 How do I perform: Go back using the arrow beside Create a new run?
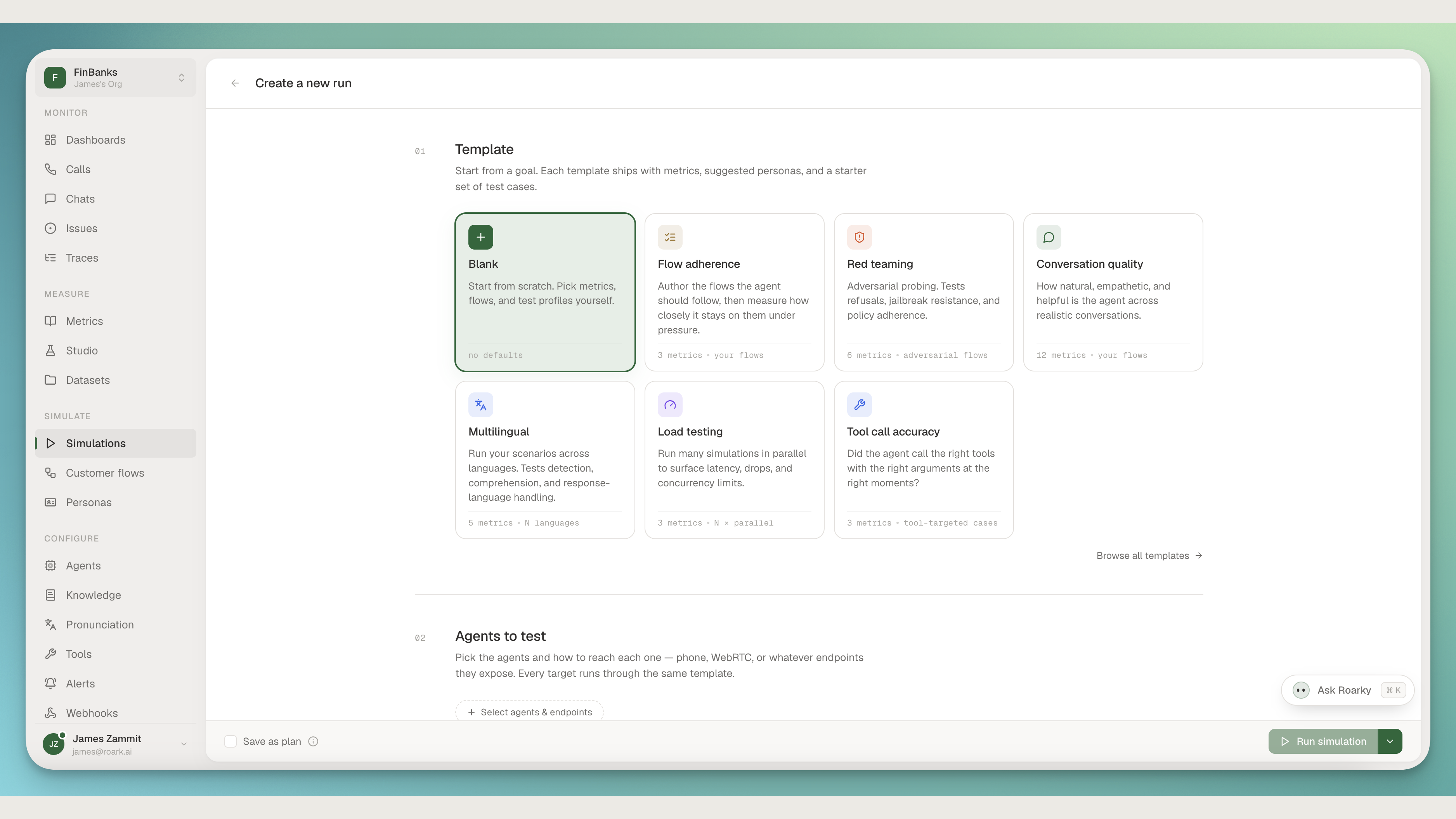235,83
